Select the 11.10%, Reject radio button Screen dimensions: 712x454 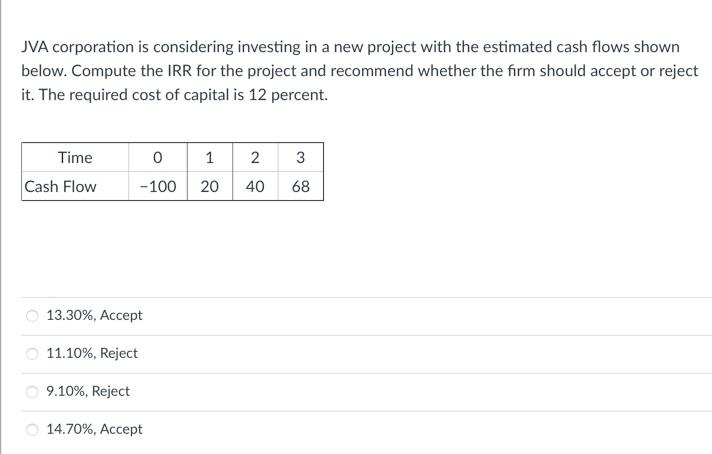[x=33, y=354]
